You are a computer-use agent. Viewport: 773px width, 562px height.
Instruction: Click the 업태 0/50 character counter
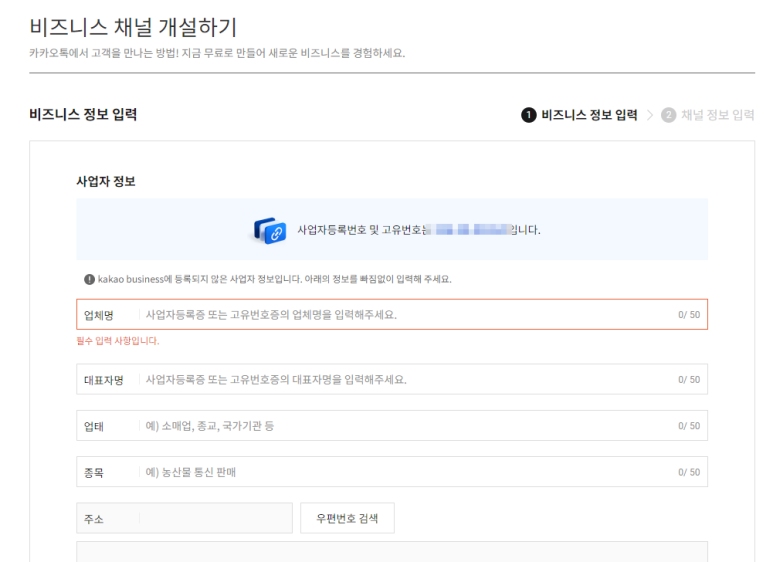689,426
